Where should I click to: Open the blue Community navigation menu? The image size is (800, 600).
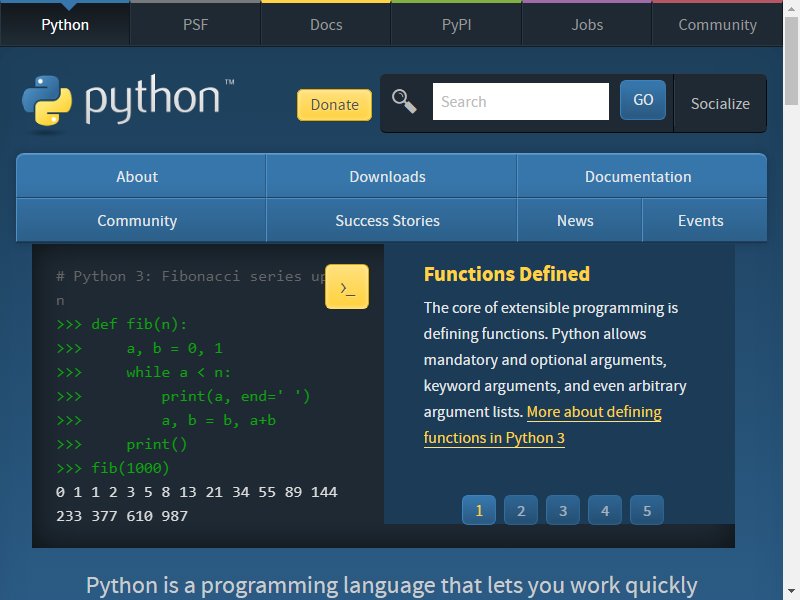click(x=141, y=220)
